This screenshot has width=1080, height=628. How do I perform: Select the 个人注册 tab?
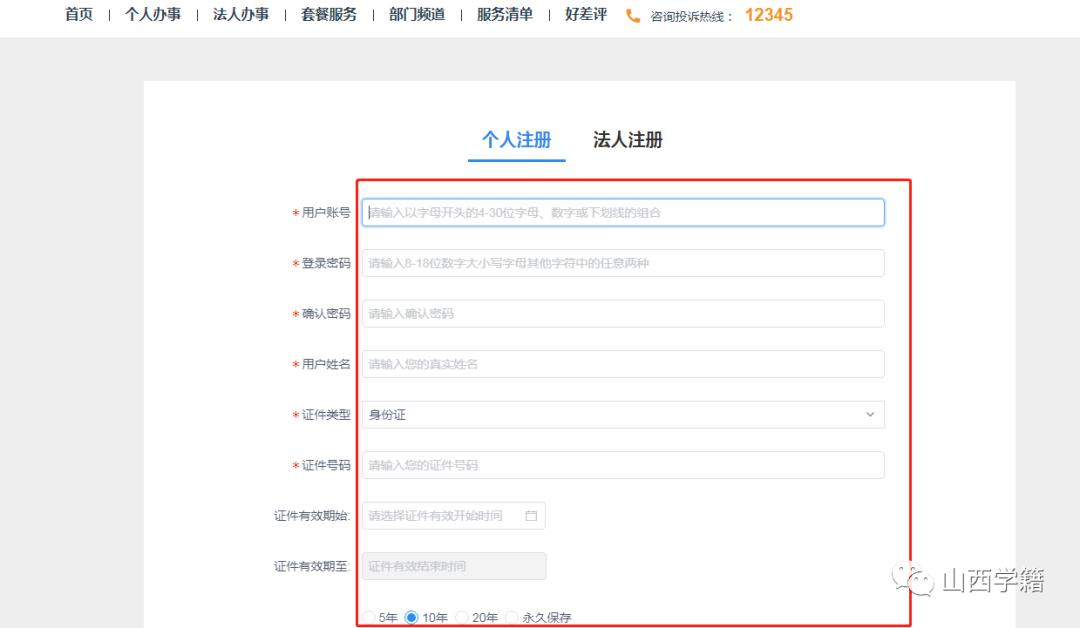516,139
